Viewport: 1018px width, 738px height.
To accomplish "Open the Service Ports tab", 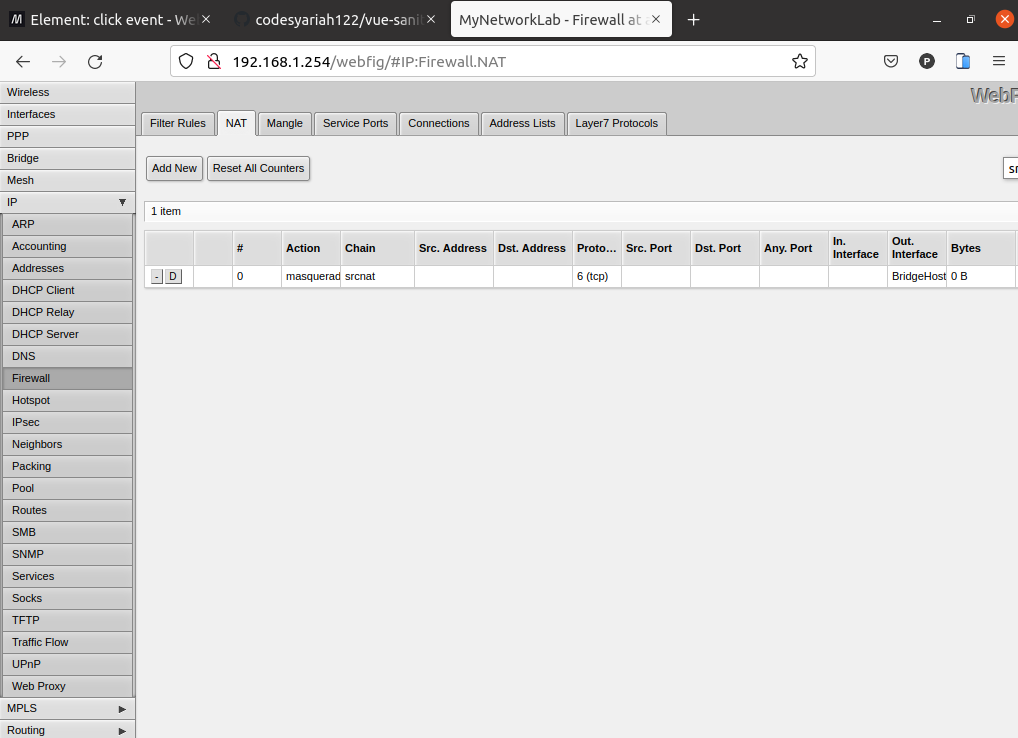I will tap(355, 123).
